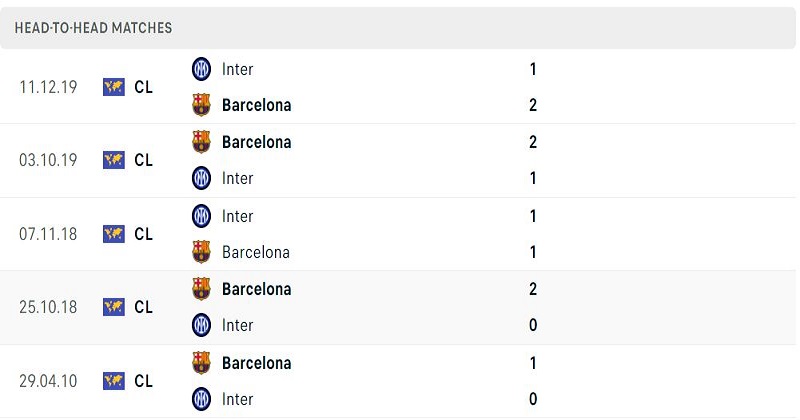The height and width of the screenshot is (420, 800).
Task: Open Barcelona name in 07.11.18 draw
Action: click(x=256, y=252)
